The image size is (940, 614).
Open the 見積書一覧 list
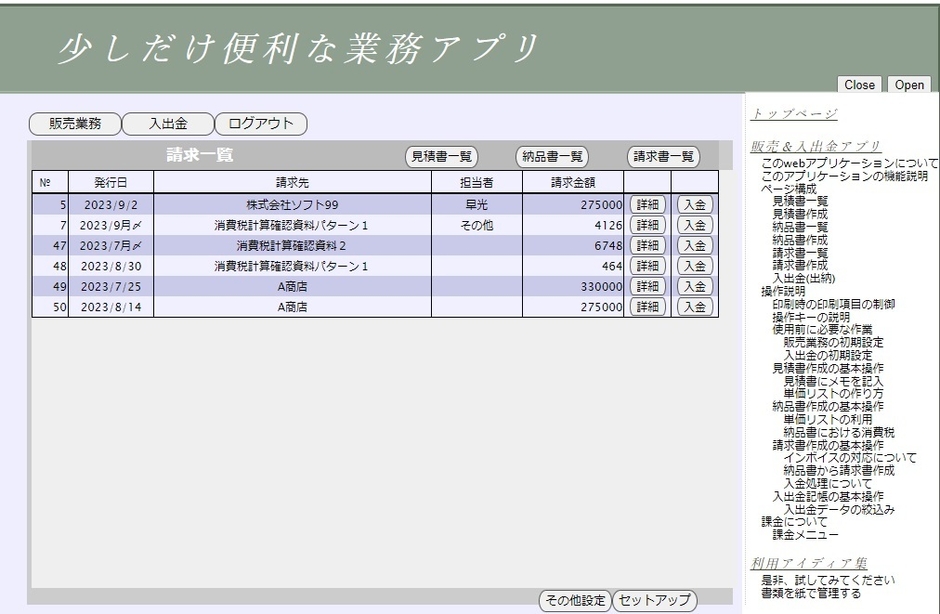[x=442, y=156]
